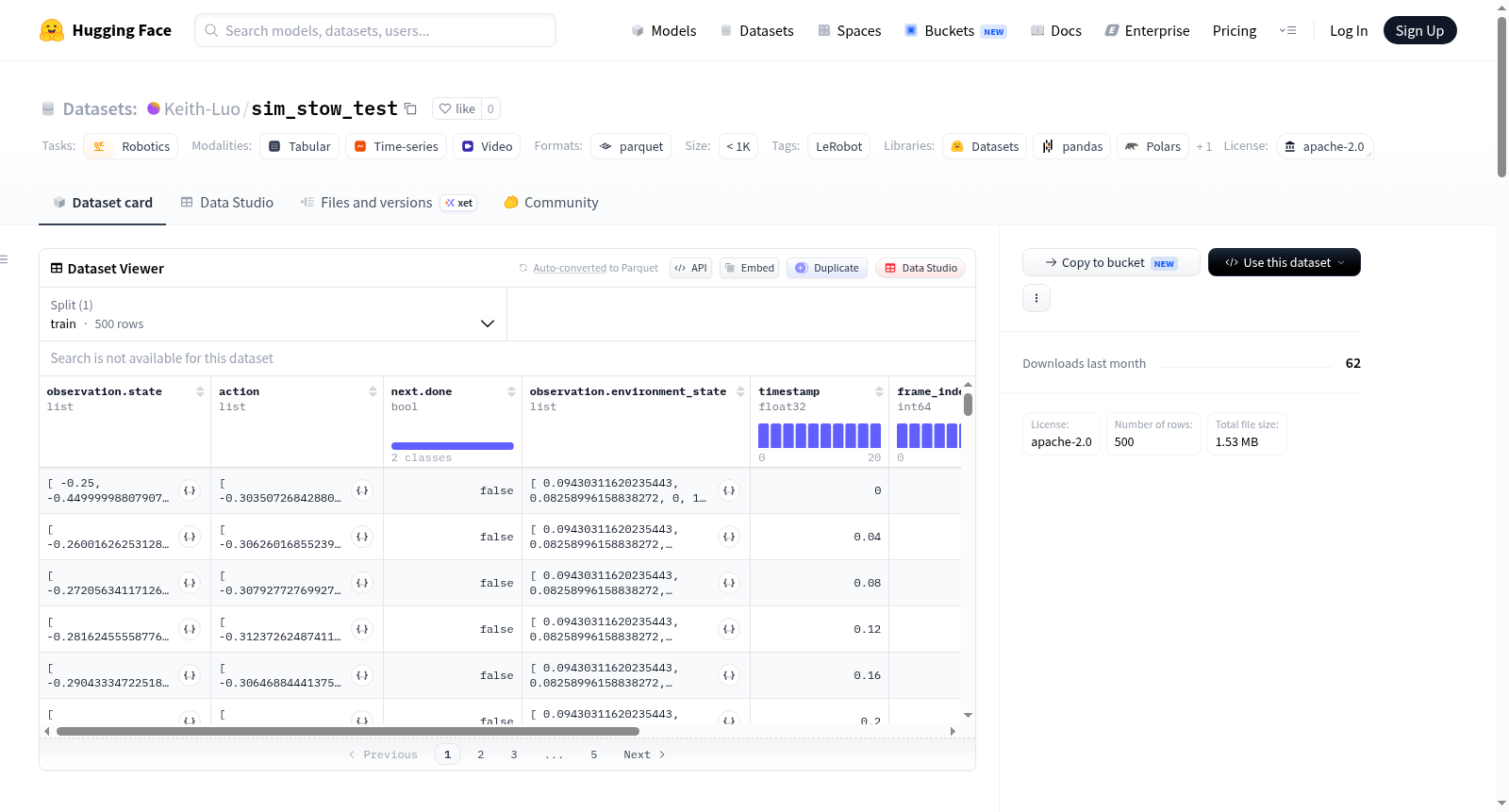Open the collapsed sidebar menu icon at left edge

pos(4,259)
